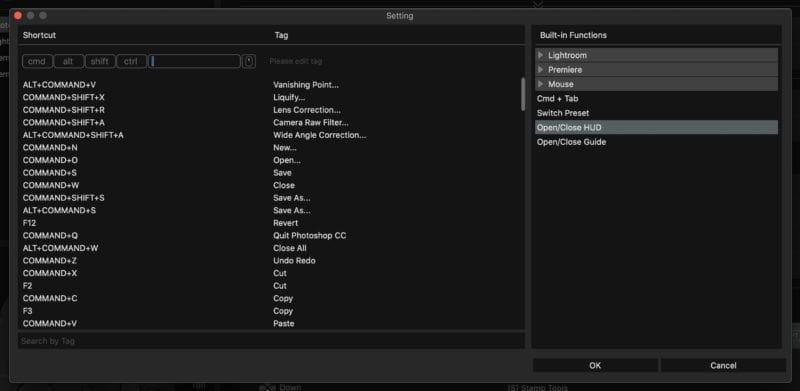Image resolution: width=800 pixels, height=391 pixels.
Task: Click the Please edit tag field
Action: click(296, 61)
